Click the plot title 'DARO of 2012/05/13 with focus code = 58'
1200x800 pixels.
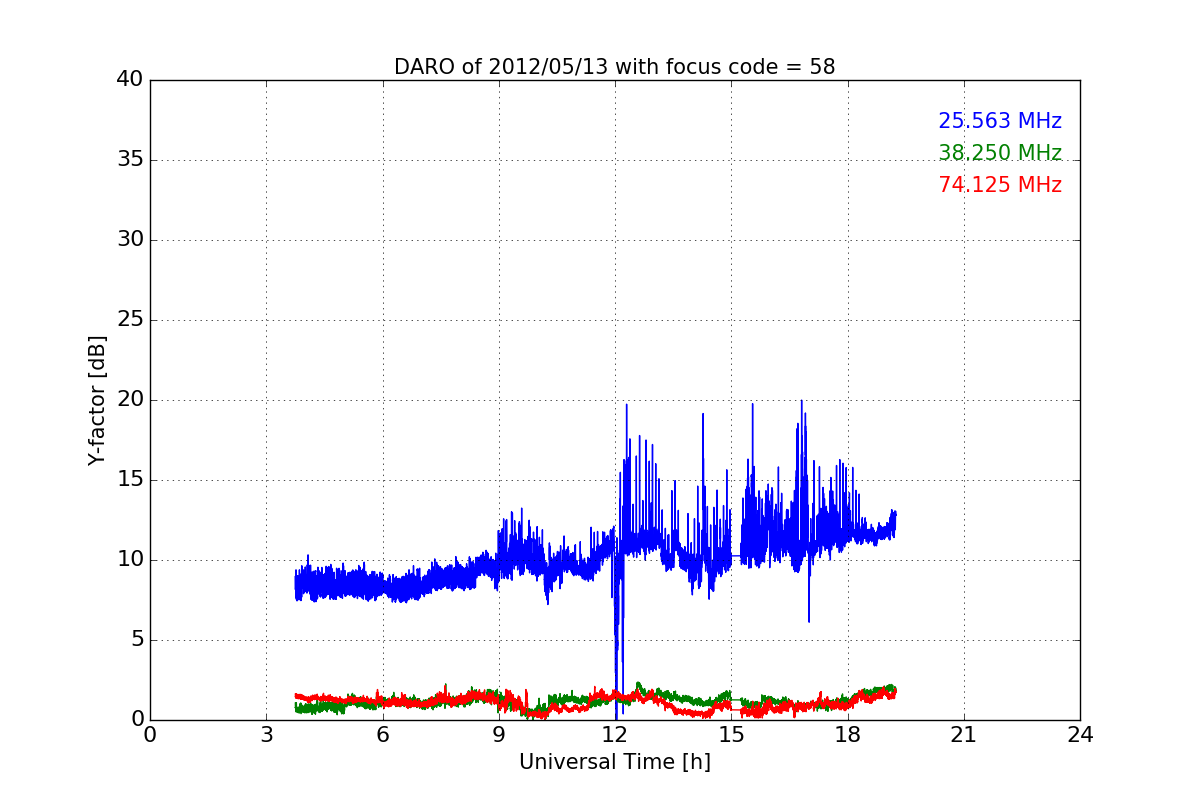614,67
